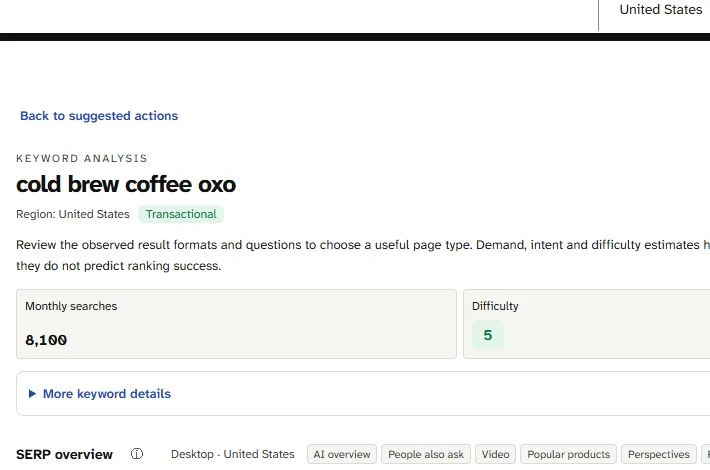Click the difficulty score 5 badge
Viewport: 710px width, 470px height.
[488, 335]
